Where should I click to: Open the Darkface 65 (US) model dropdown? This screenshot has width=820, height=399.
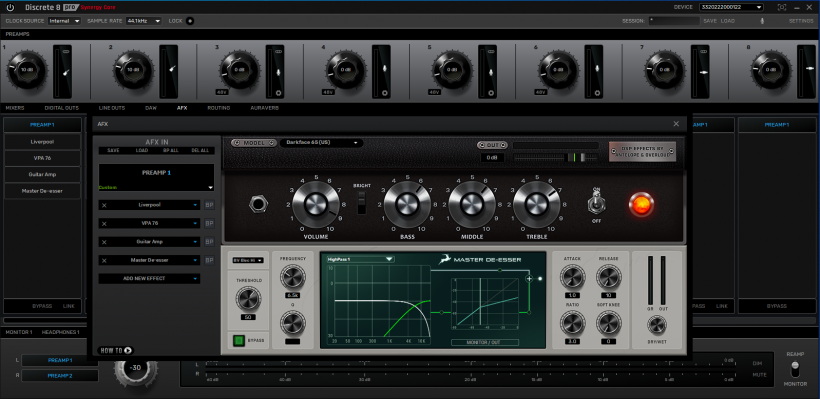[x=322, y=142]
